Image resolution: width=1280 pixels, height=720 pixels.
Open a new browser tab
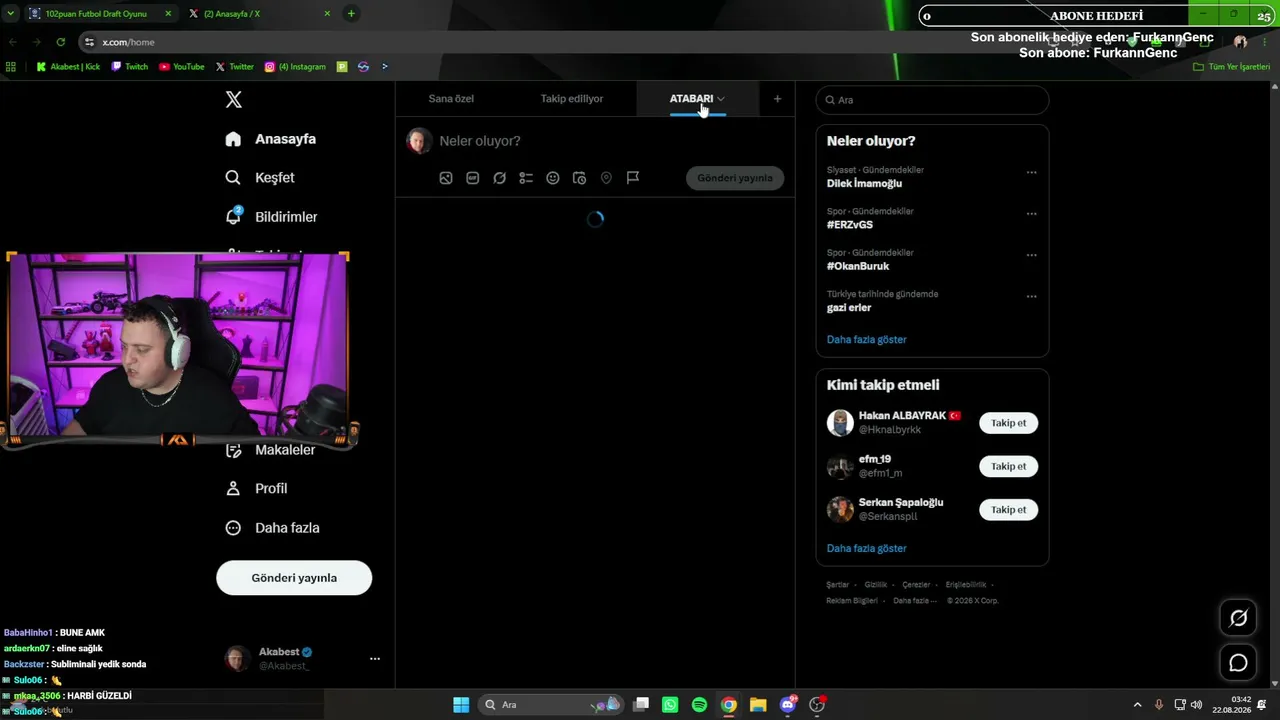click(x=351, y=14)
